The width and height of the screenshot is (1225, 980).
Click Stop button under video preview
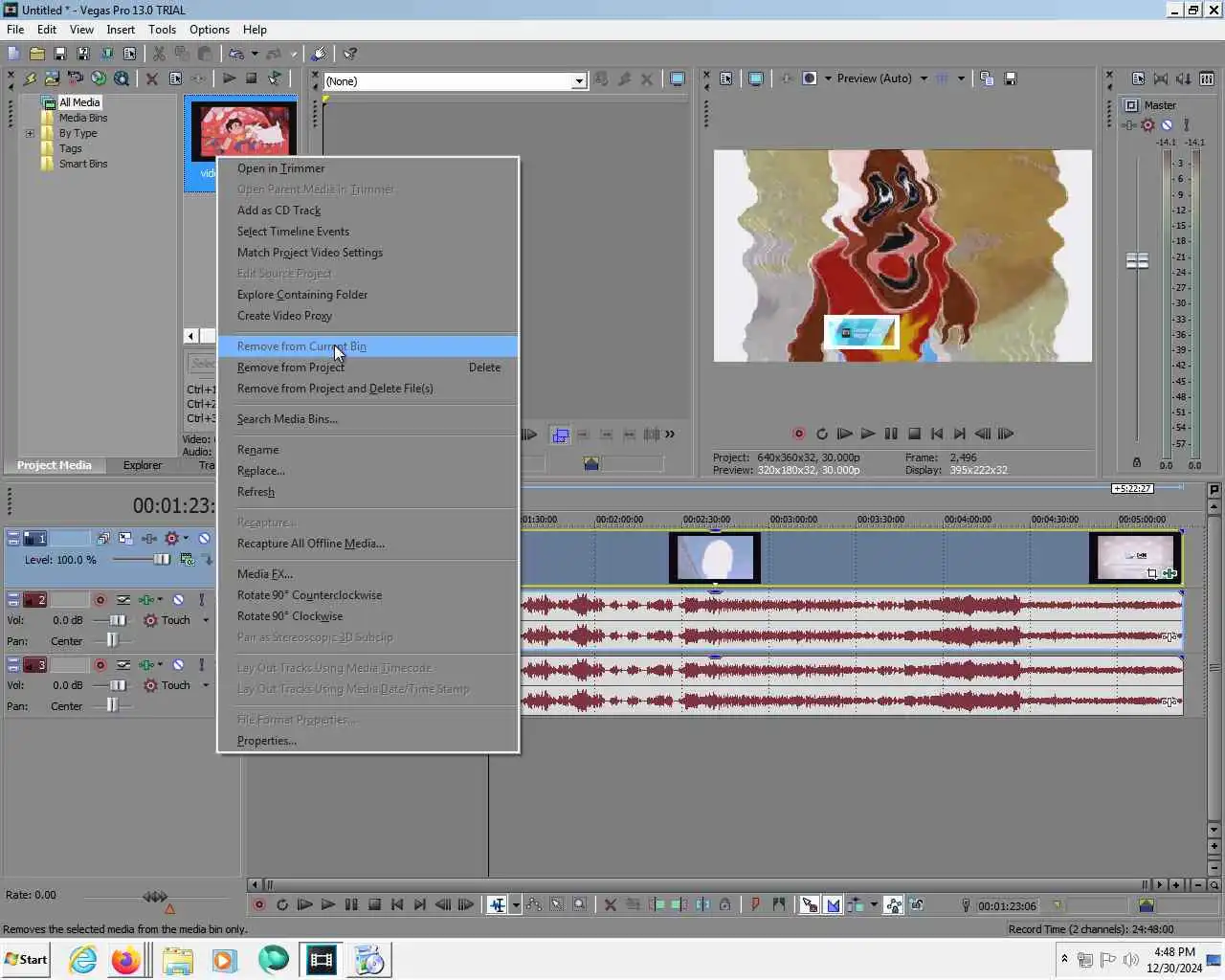(914, 434)
